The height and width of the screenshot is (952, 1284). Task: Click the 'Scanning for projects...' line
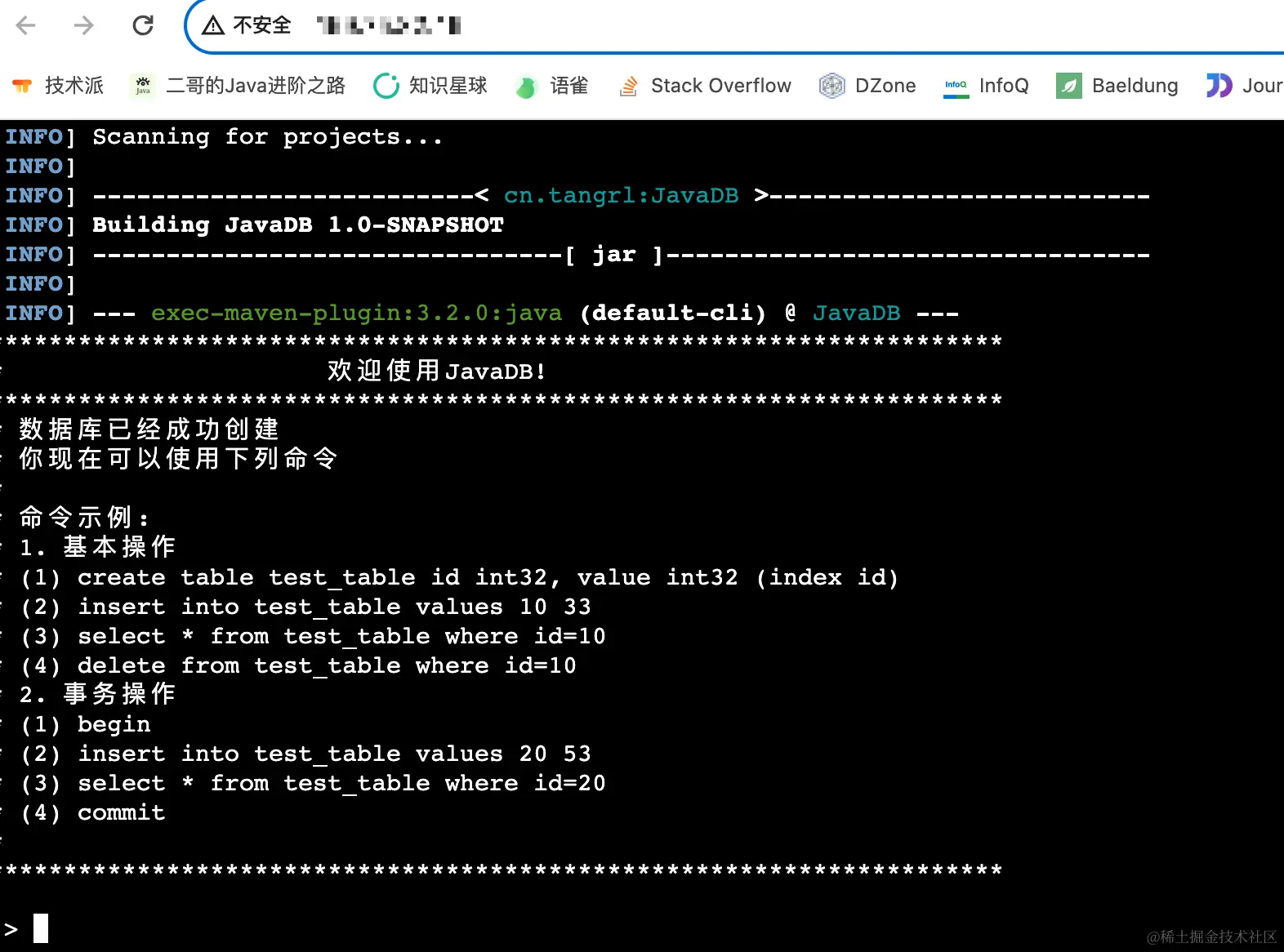point(268,137)
